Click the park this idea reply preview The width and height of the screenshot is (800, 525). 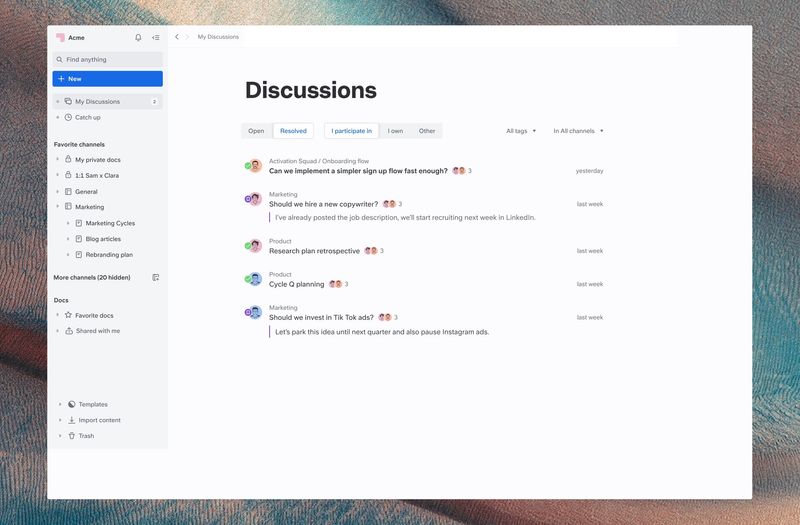[x=382, y=332]
